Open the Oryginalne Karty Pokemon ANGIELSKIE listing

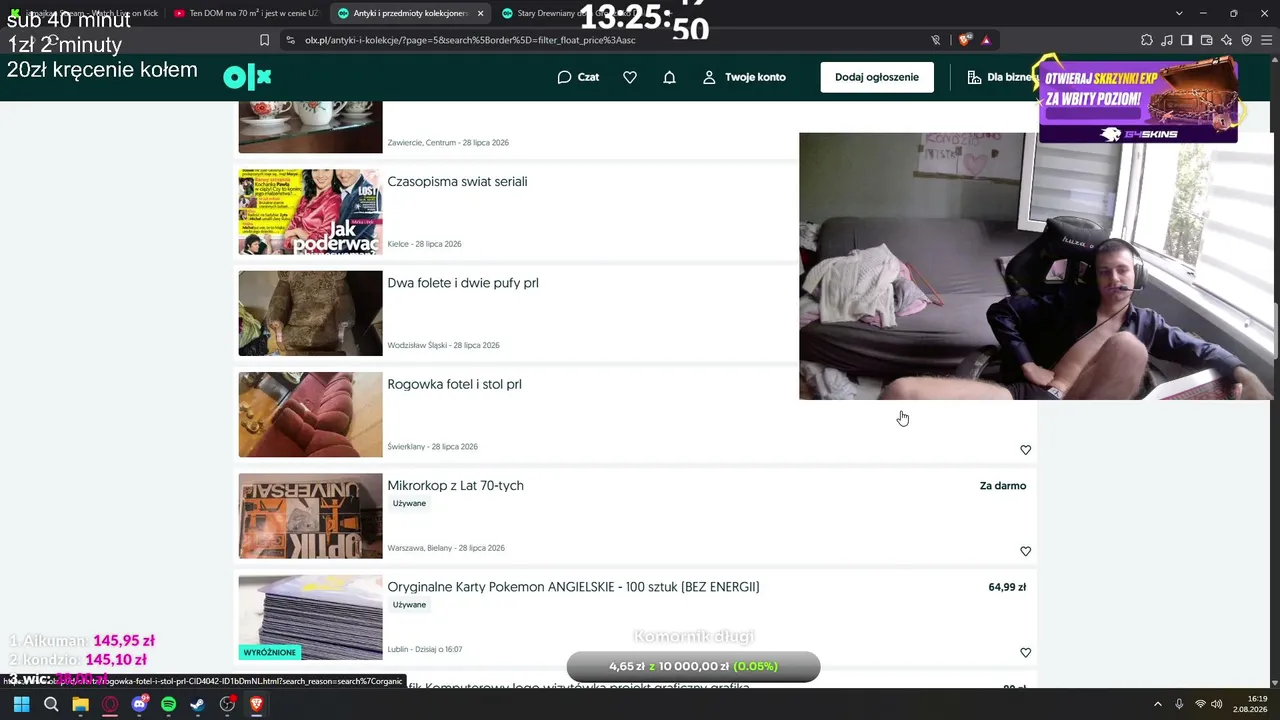point(573,587)
